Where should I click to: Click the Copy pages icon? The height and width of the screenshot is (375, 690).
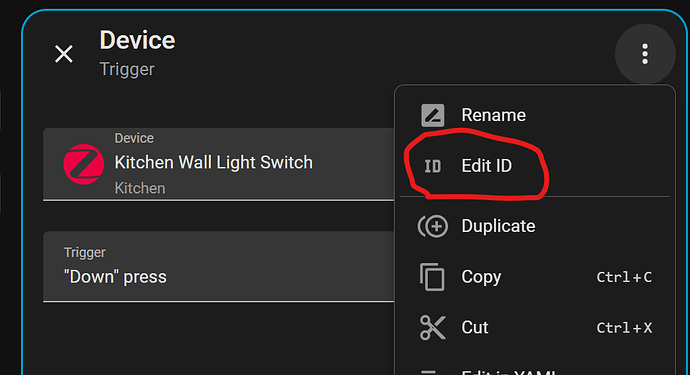coord(432,277)
